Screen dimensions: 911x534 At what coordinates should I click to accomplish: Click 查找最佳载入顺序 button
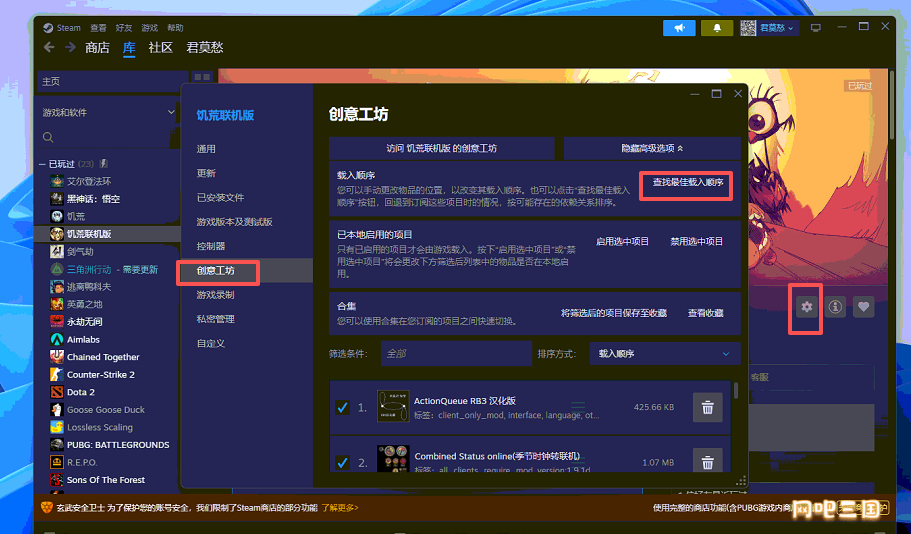click(x=688, y=182)
